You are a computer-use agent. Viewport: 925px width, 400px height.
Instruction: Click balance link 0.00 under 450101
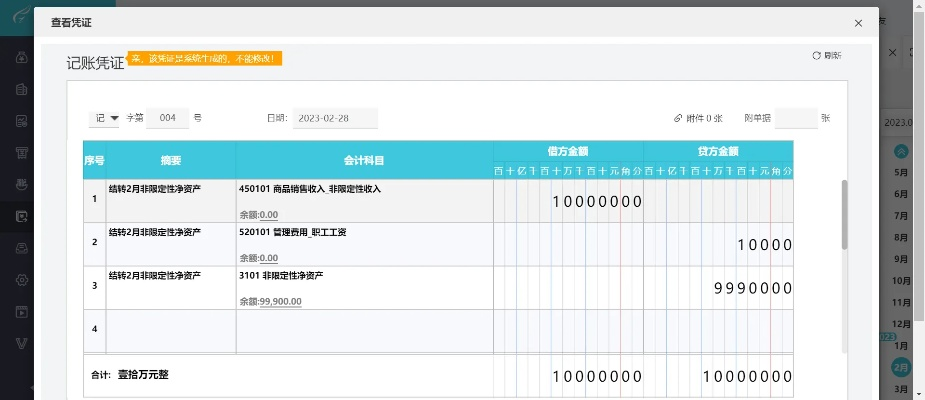(268, 214)
